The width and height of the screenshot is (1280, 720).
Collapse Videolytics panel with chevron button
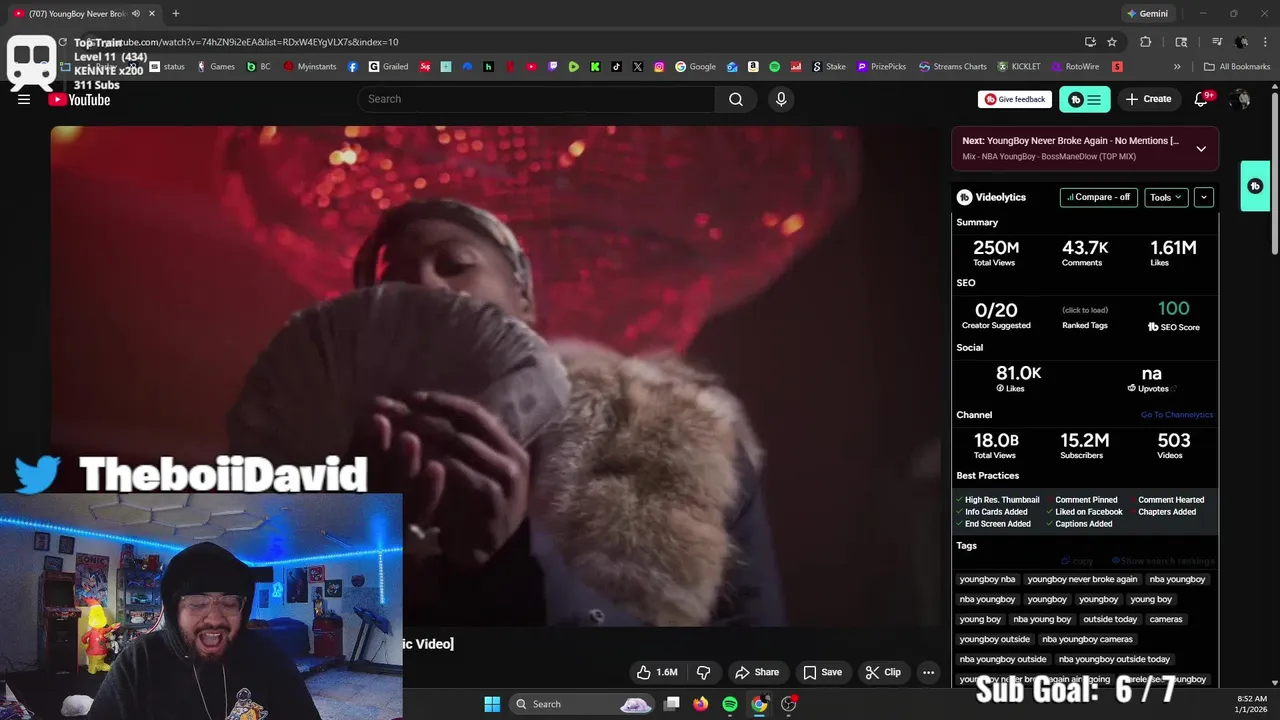(1204, 197)
